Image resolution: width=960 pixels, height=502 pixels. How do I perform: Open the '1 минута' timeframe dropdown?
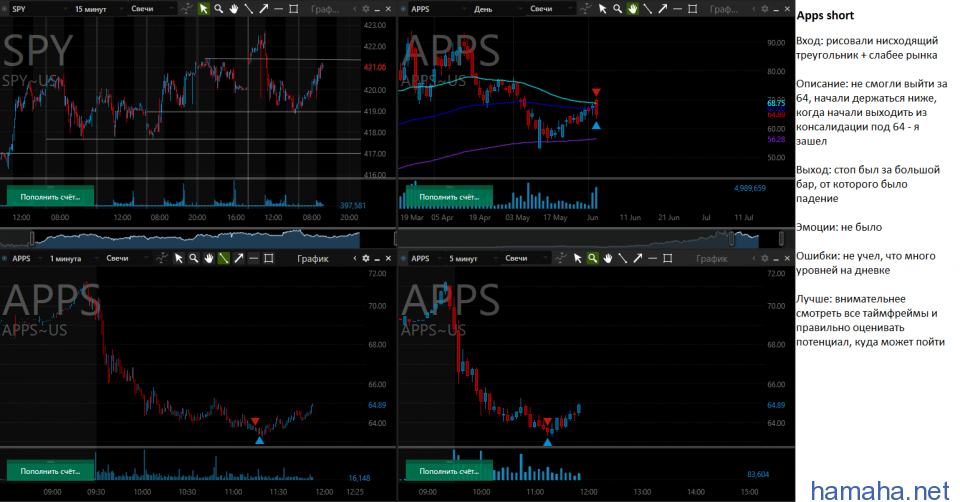point(72,258)
